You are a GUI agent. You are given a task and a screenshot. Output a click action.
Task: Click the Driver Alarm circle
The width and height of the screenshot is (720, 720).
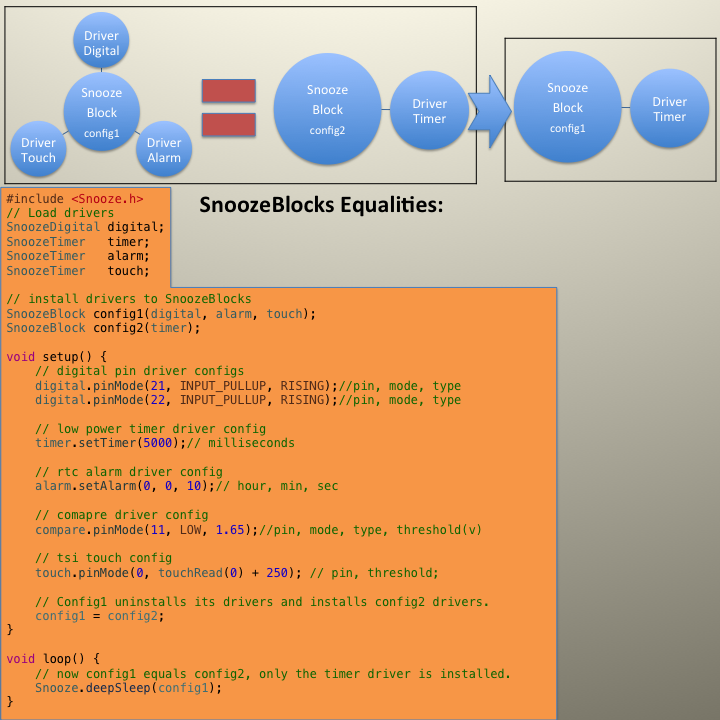tap(164, 149)
